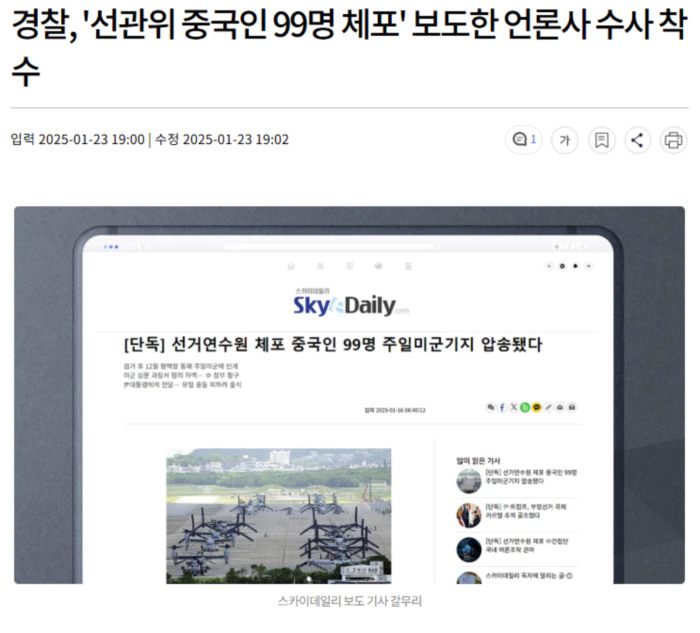The height and width of the screenshot is (633, 700).
Task: Open the second most-read article link
Action: [531, 514]
